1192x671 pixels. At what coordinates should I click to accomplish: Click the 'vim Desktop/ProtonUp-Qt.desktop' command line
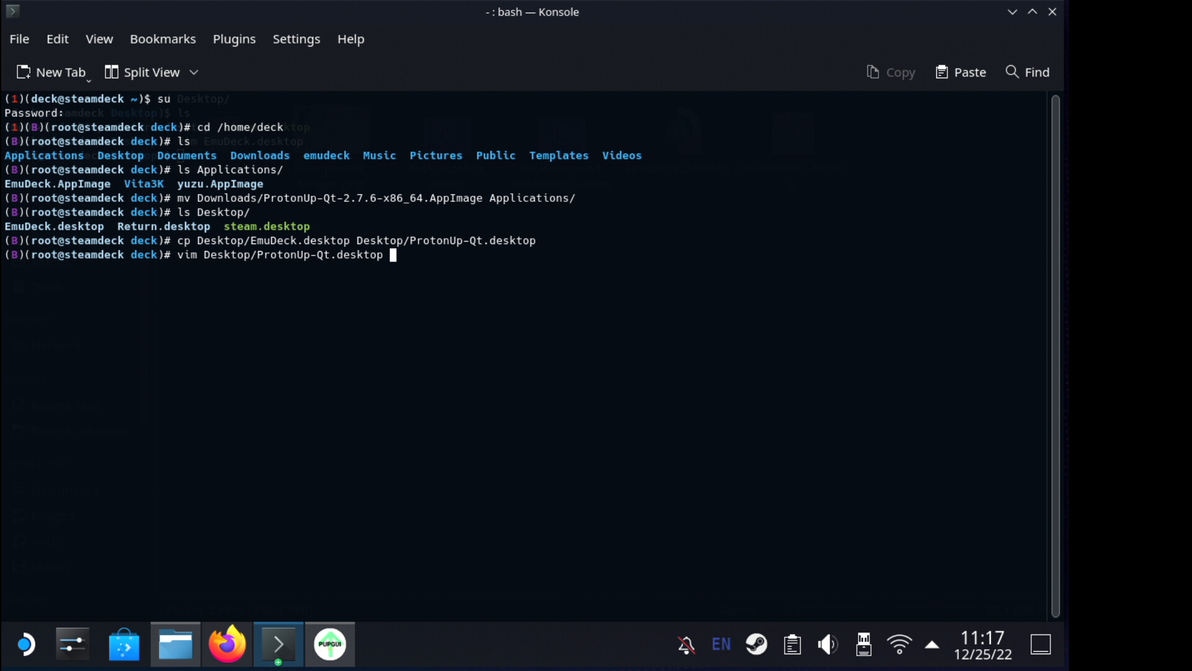[x=280, y=255]
